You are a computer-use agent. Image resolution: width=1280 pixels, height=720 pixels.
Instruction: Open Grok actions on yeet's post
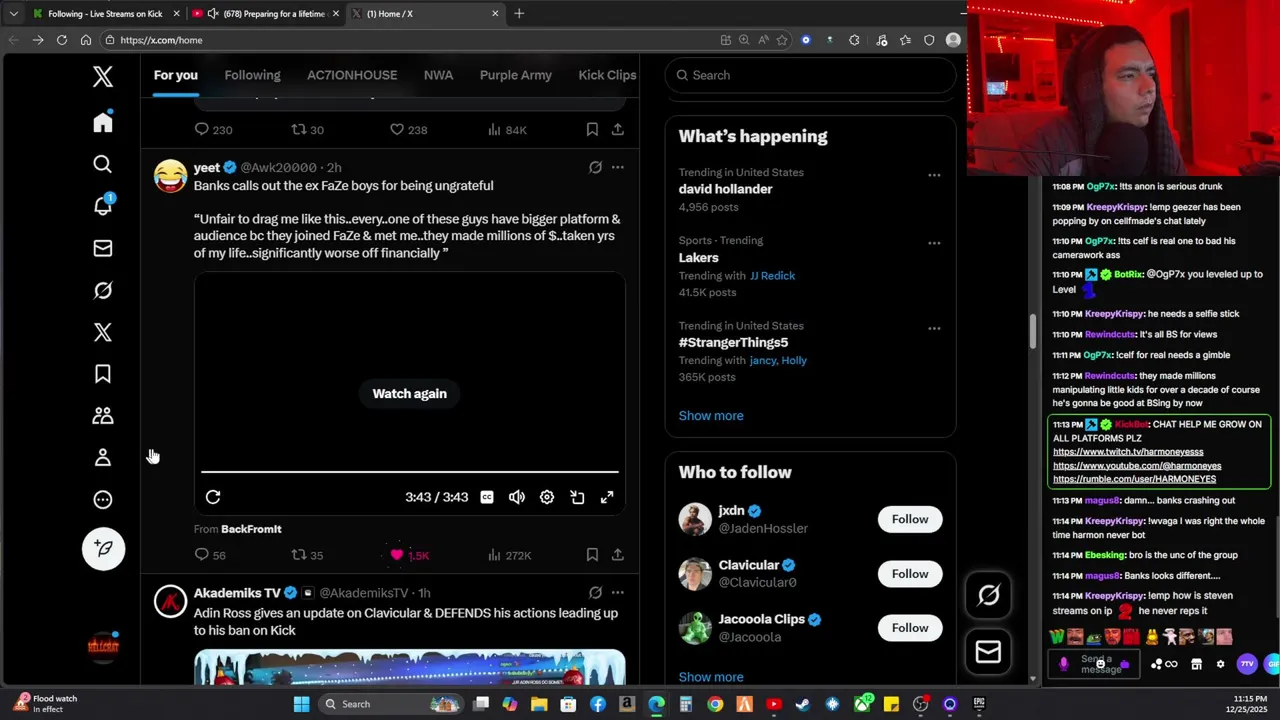click(595, 168)
